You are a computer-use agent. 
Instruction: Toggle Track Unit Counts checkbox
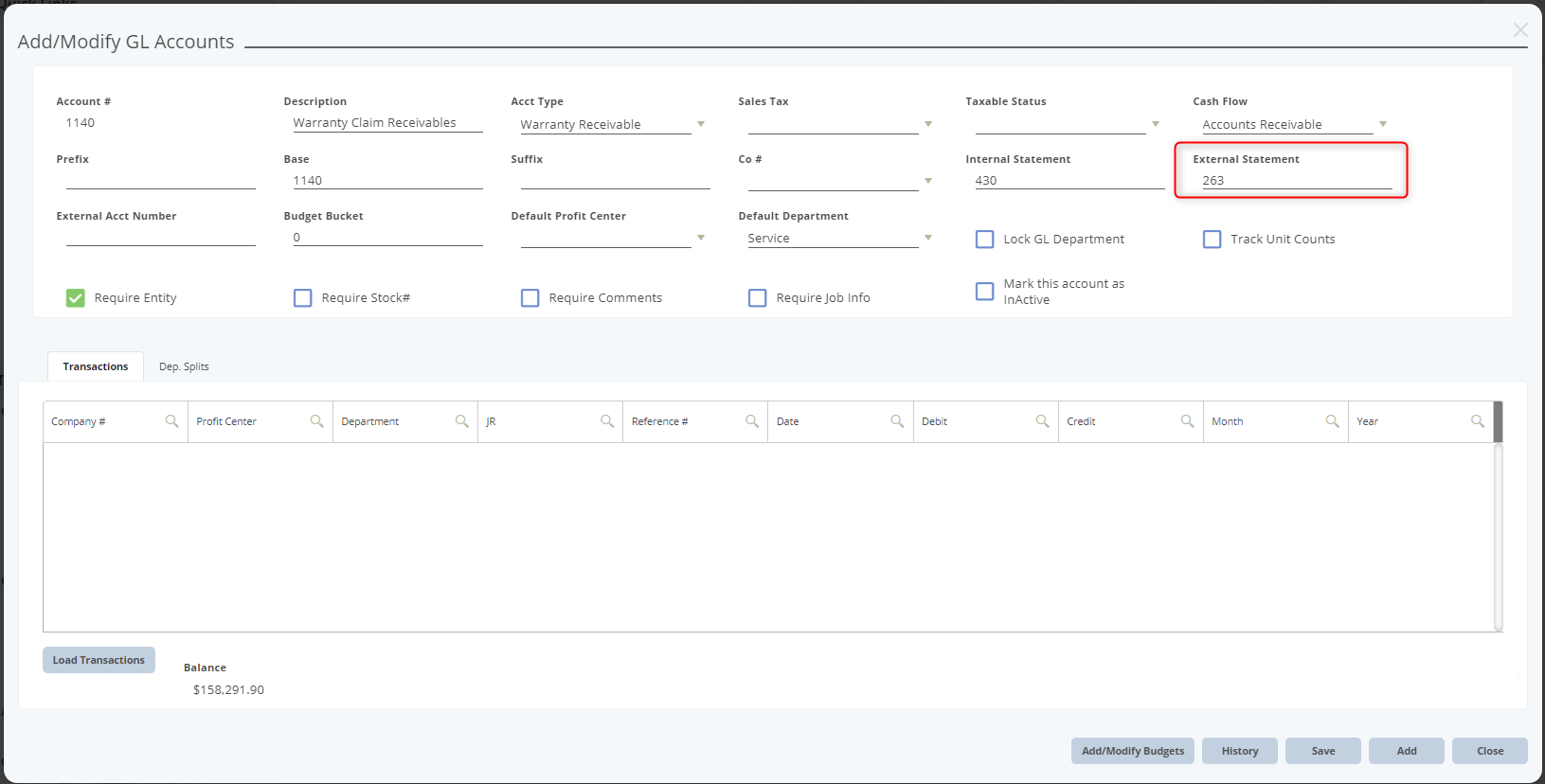pos(1213,240)
